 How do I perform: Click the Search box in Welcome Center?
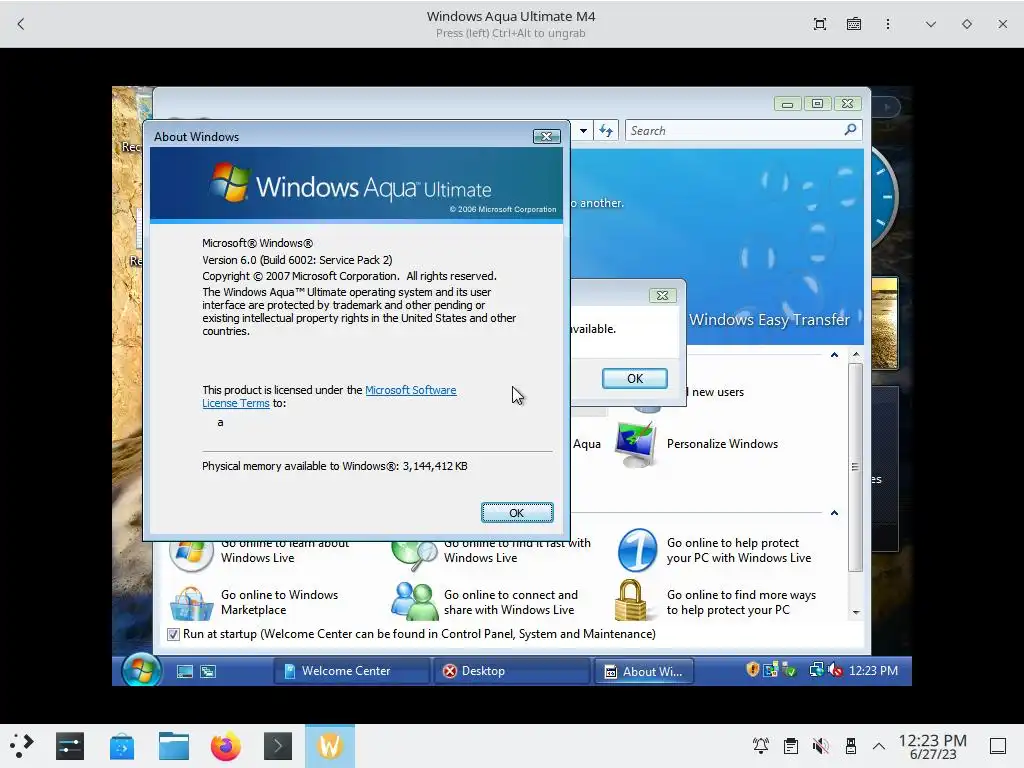(x=743, y=131)
